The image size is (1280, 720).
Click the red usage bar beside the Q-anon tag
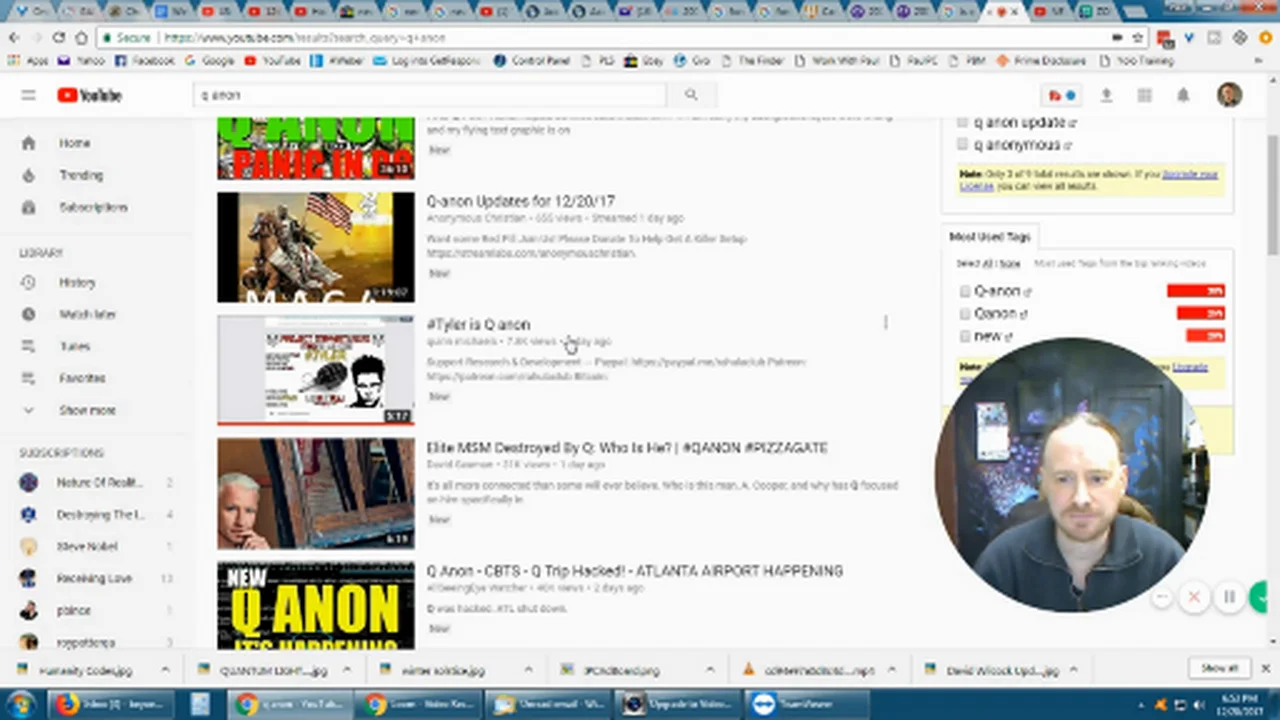coord(1195,291)
